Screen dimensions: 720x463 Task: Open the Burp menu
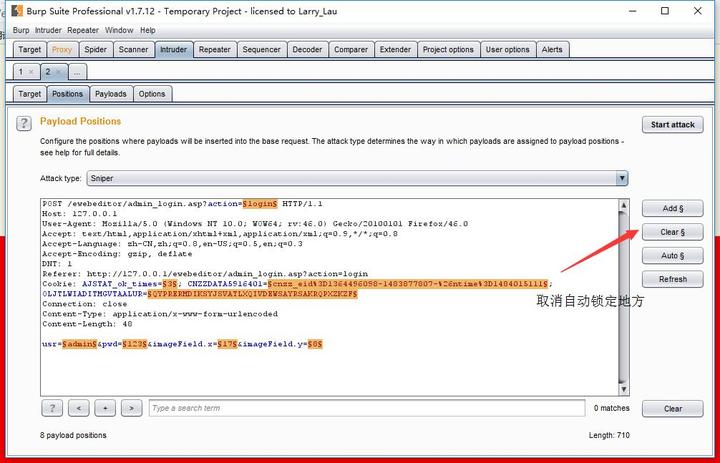pyautogui.click(x=21, y=30)
